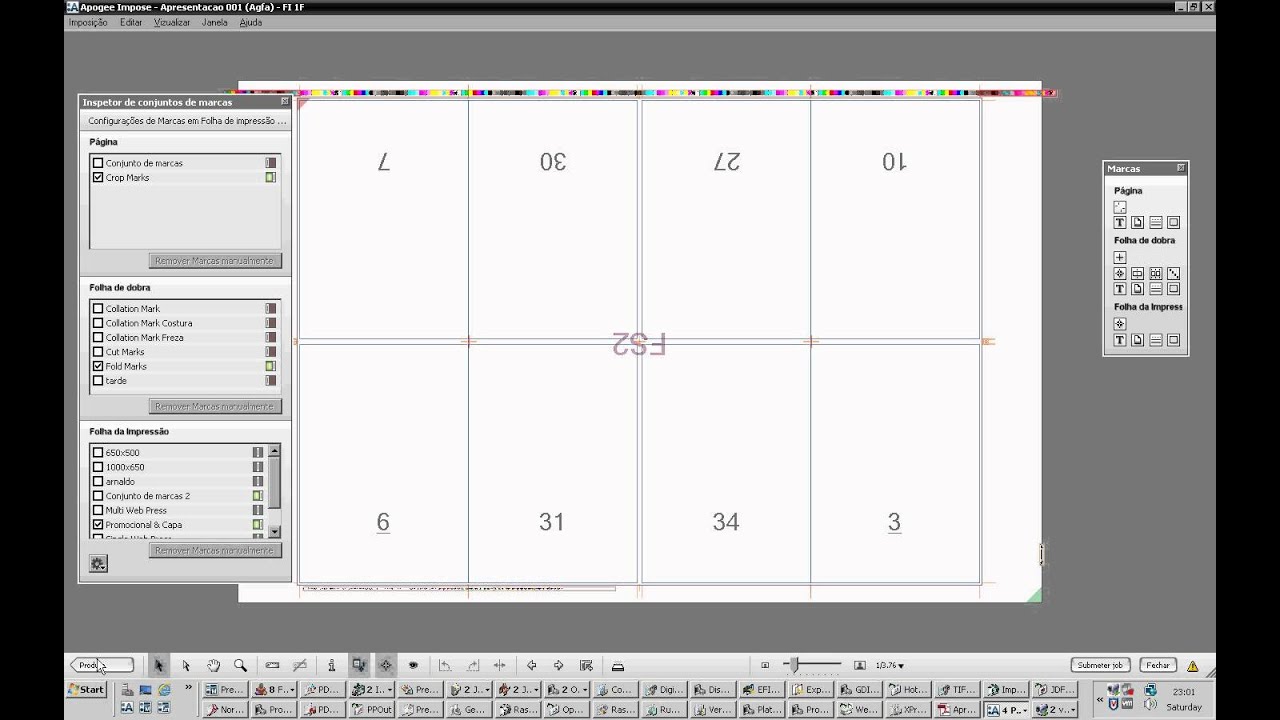The image size is (1280, 720).
Task: Click page 34 on the imposition sheet
Action: (726, 521)
